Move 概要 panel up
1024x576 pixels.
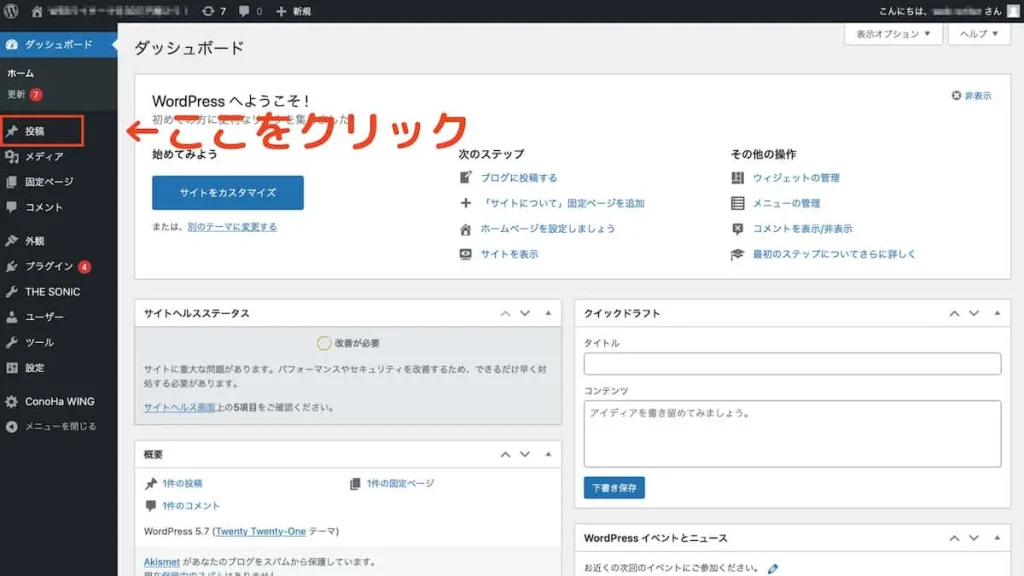505,455
